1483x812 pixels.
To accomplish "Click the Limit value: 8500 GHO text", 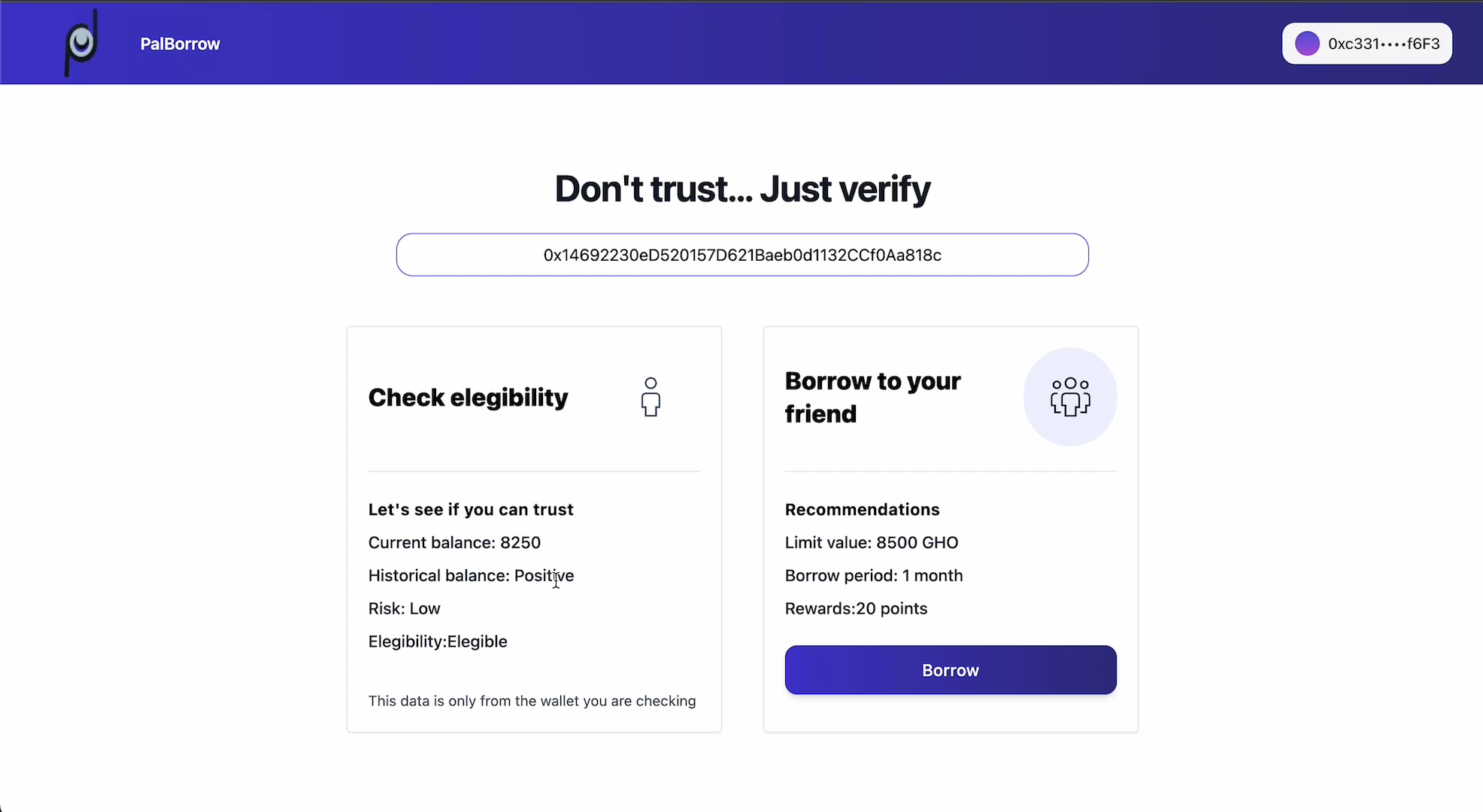I will [x=872, y=543].
